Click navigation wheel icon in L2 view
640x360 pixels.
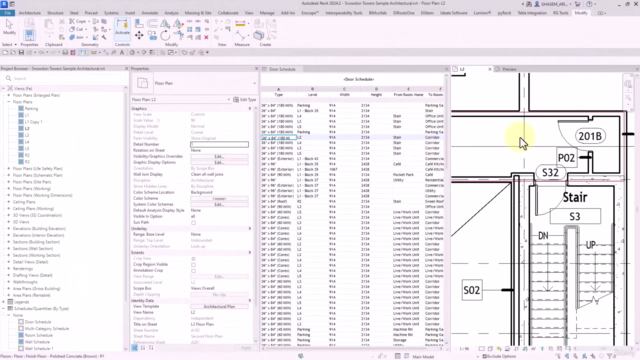pyautogui.click(x=628, y=84)
